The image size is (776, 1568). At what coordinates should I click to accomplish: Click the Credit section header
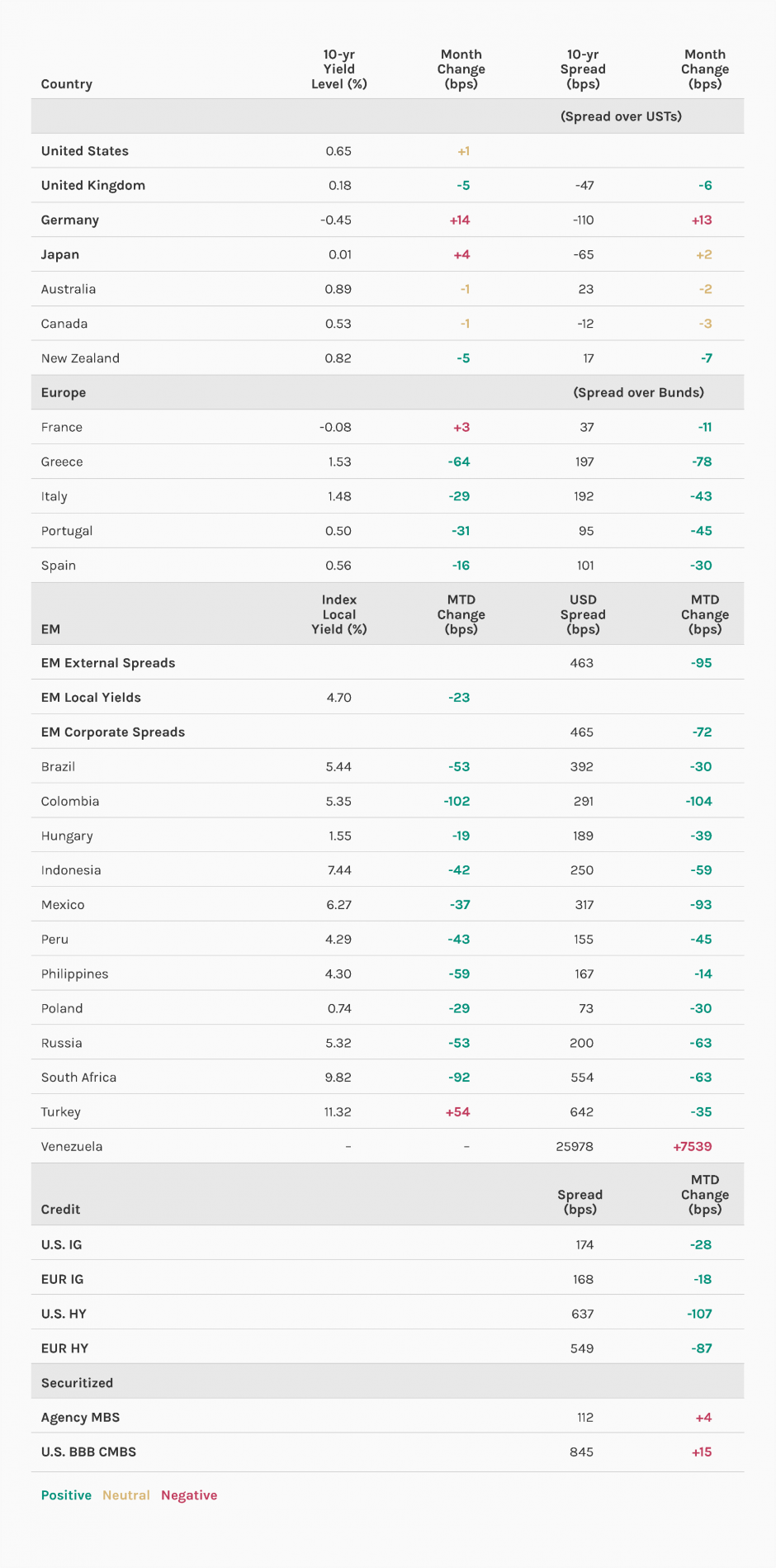point(60,1210)
